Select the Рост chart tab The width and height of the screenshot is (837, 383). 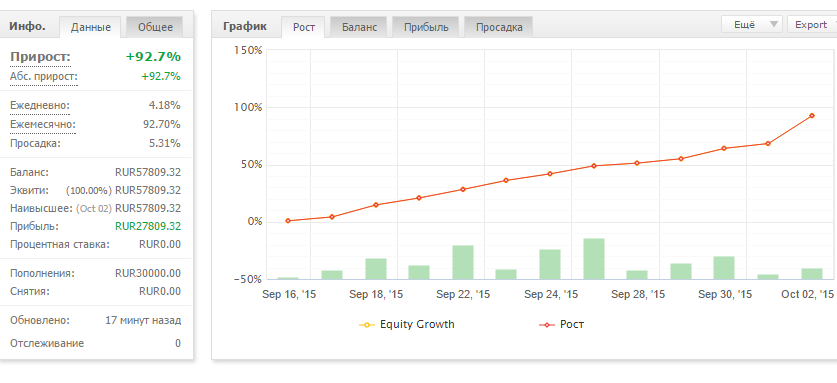pyautogui.click(x=303, y=27)
